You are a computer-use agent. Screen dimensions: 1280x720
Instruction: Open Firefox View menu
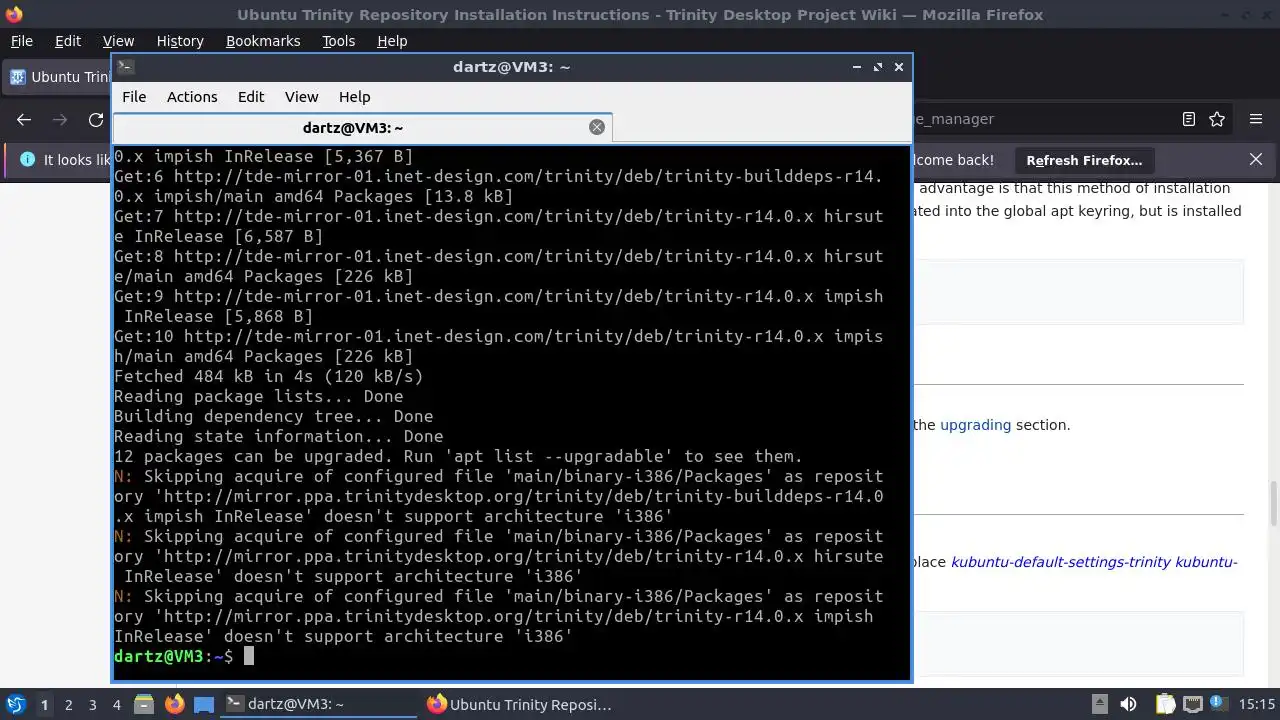[x=118, y=41]
